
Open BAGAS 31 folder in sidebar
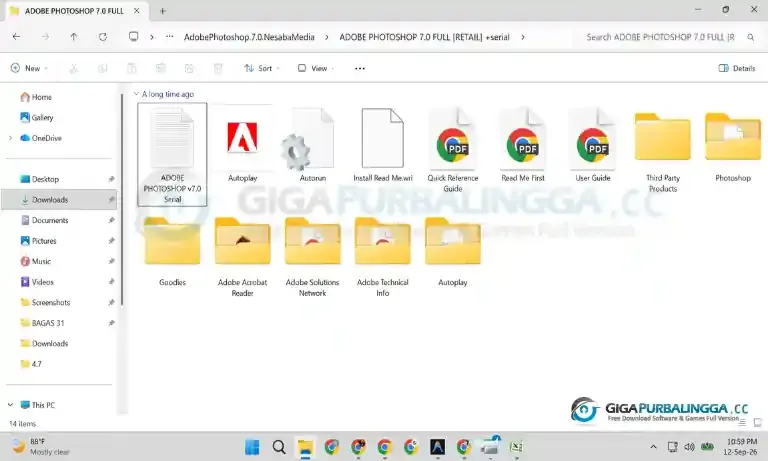42,323
